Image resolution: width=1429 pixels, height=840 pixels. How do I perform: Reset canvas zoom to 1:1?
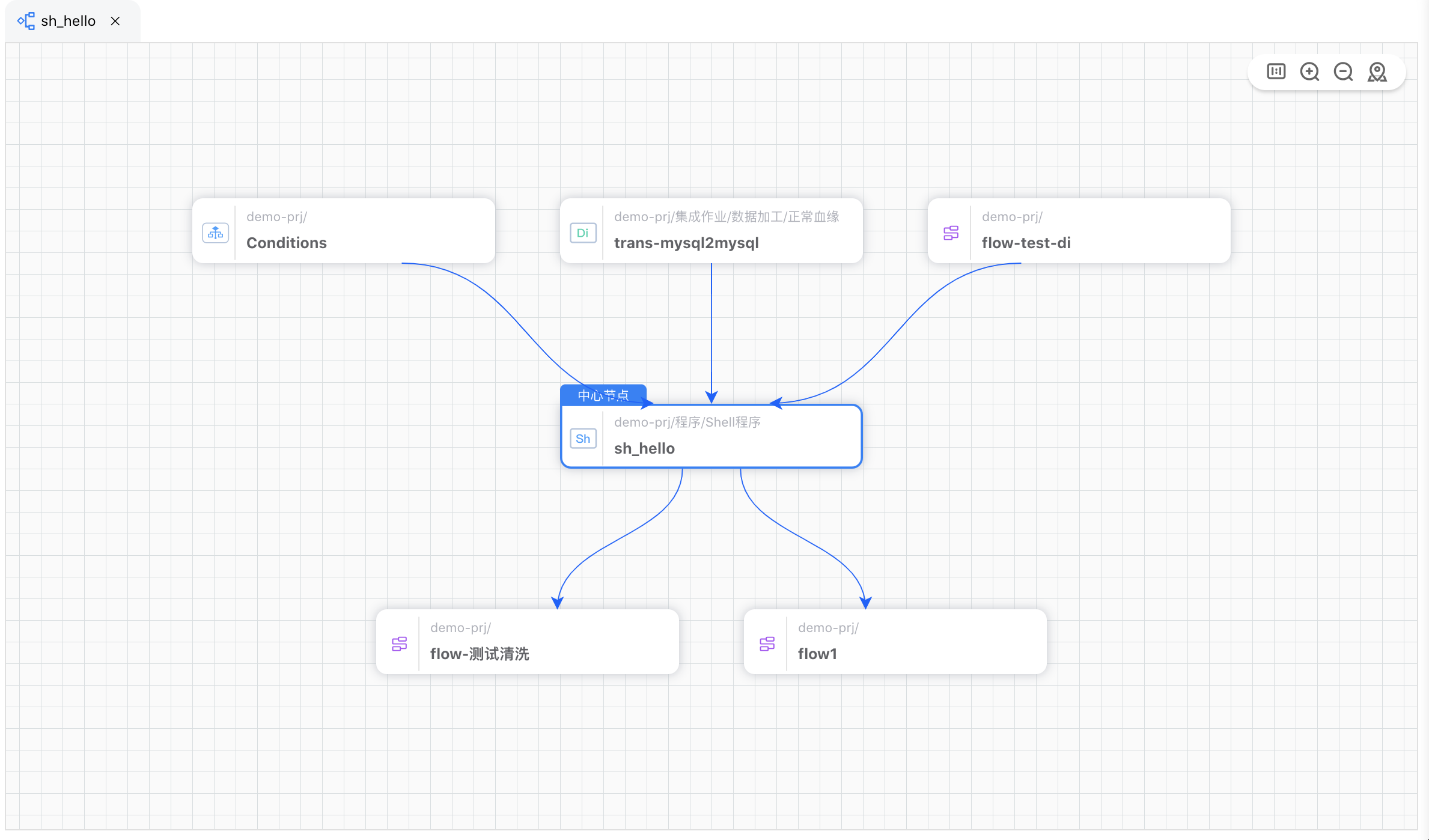coord(1276,72)
